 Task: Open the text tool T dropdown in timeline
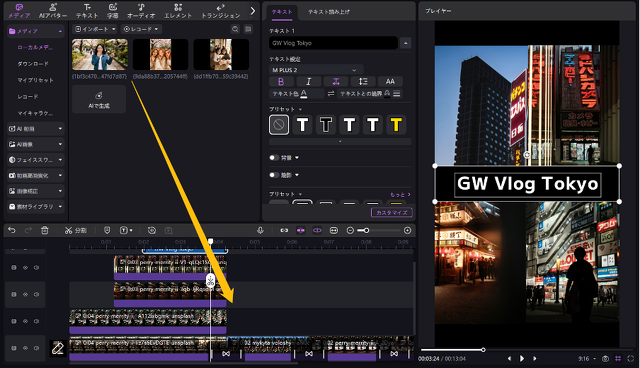(x=126, y=231)
